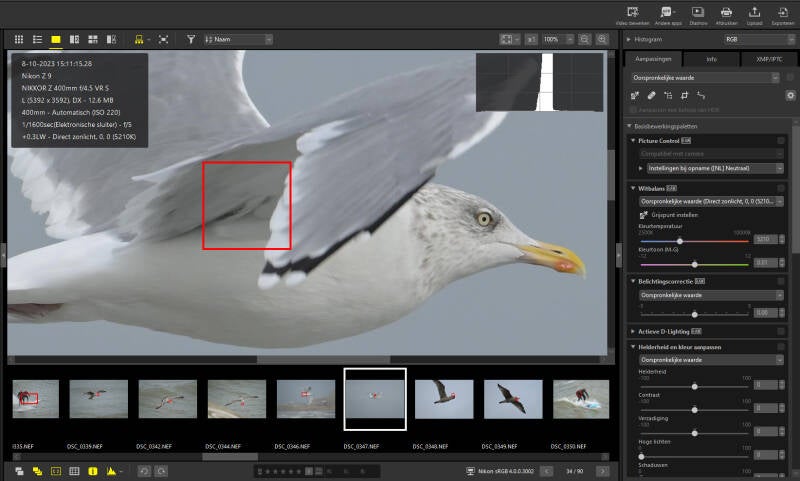Toggle the Picture Control adjustment checkbox
Image resolution: width=800 pixels, height=481 pixels.
coord(781,140)
